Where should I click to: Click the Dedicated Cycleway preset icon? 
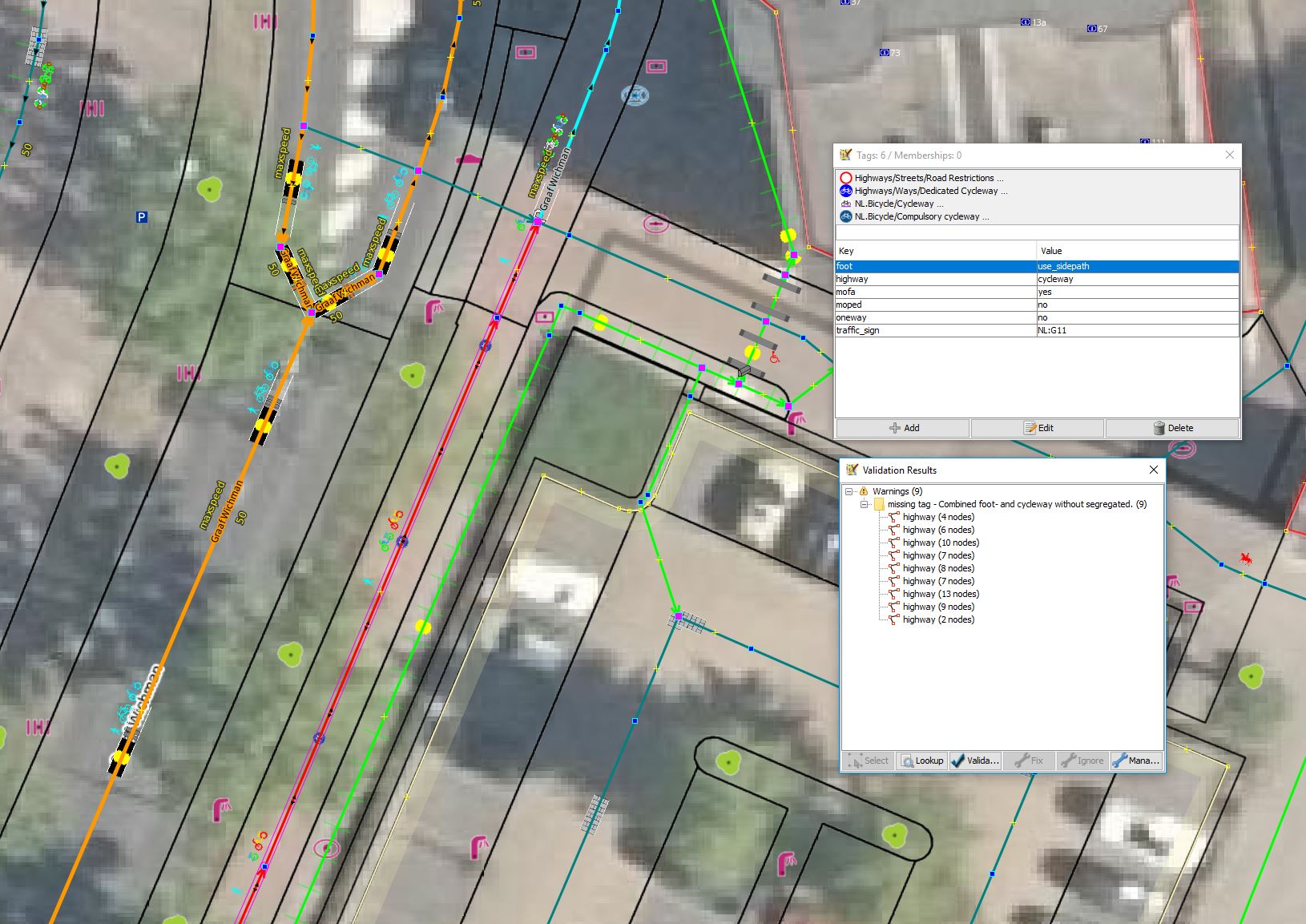[845, 191]
